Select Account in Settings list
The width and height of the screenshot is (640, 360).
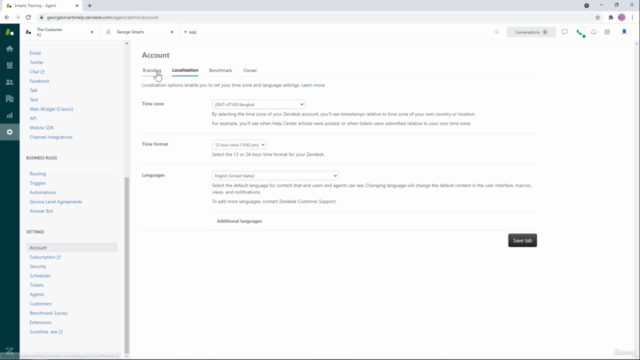point(72,248)
